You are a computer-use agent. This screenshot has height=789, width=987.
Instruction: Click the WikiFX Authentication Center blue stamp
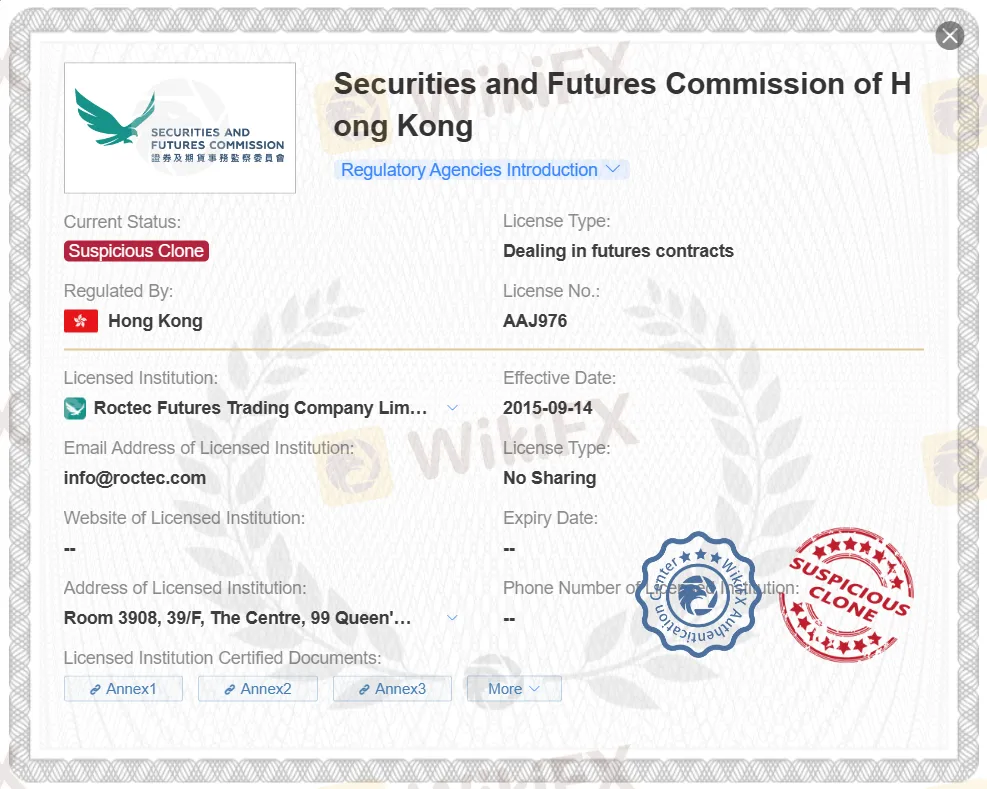tap(697, 594)
